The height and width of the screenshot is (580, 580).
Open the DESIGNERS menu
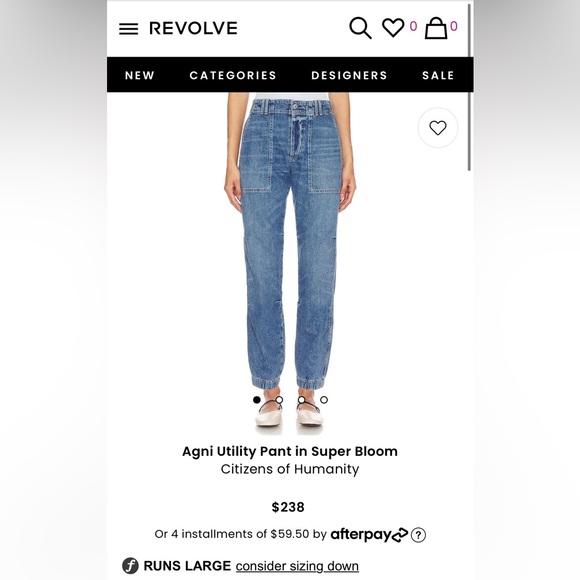coord(349,75)
